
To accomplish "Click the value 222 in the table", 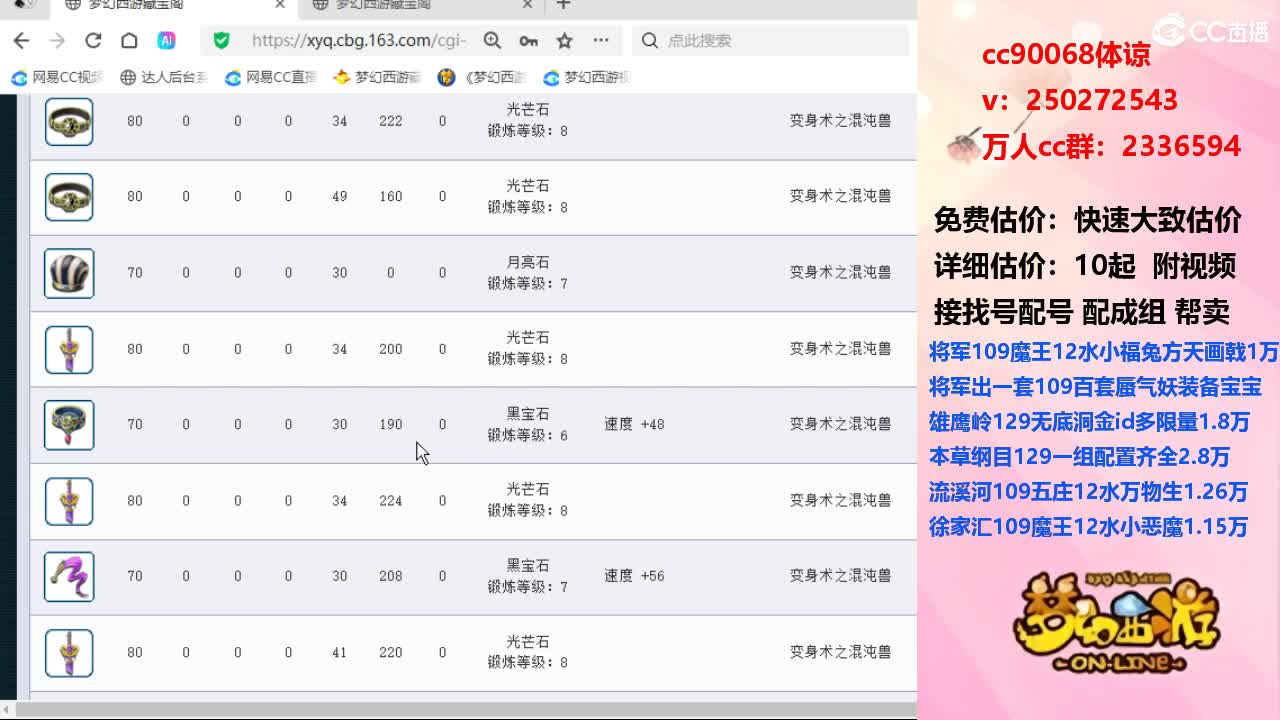I will [x=390, y=121].
